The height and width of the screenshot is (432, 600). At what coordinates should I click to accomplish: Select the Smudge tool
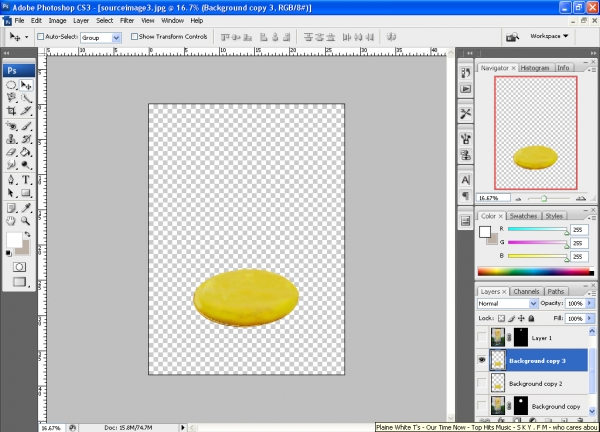coord(11,165)
